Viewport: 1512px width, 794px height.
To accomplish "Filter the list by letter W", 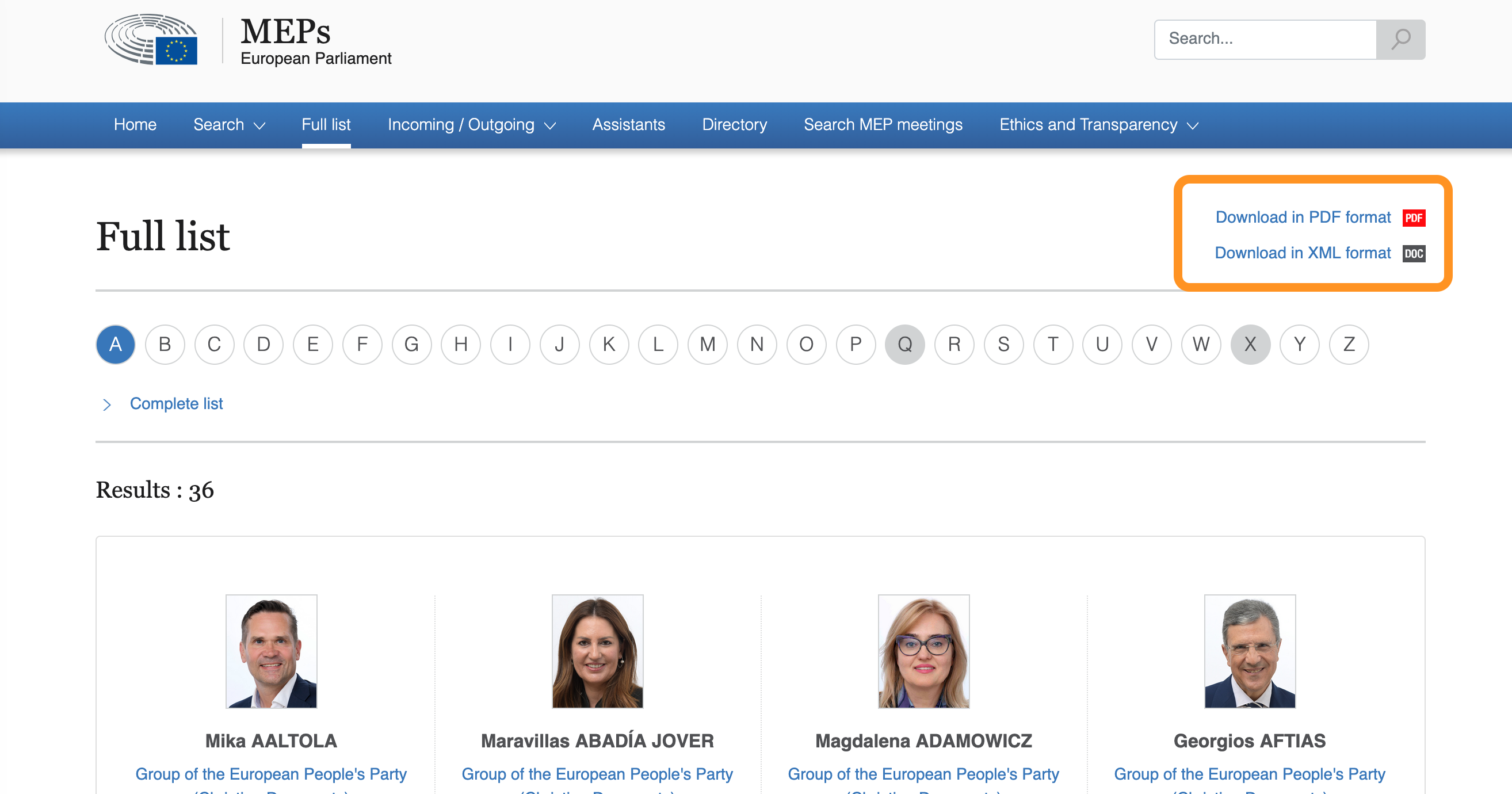I will tap(1201, 345).
